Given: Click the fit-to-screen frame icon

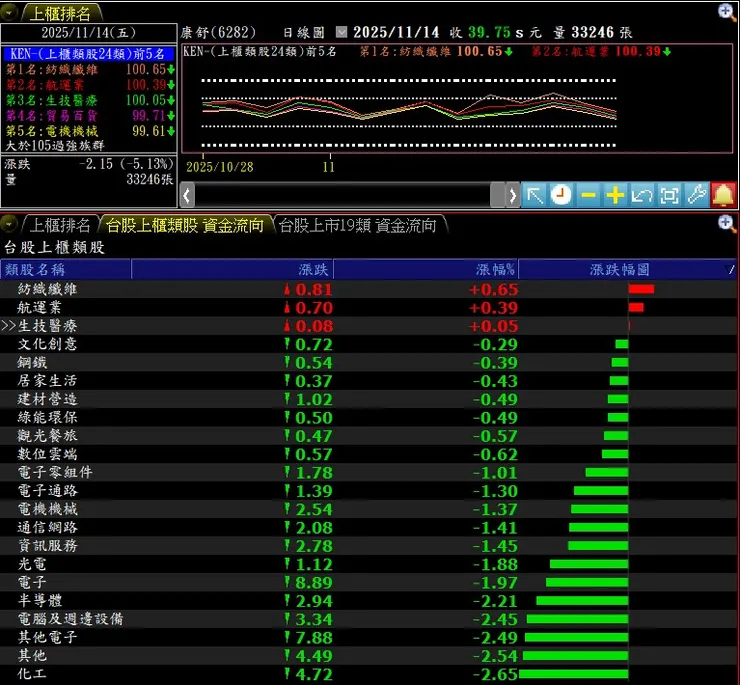Looking at the screenshot, I should tap(669, 195).
